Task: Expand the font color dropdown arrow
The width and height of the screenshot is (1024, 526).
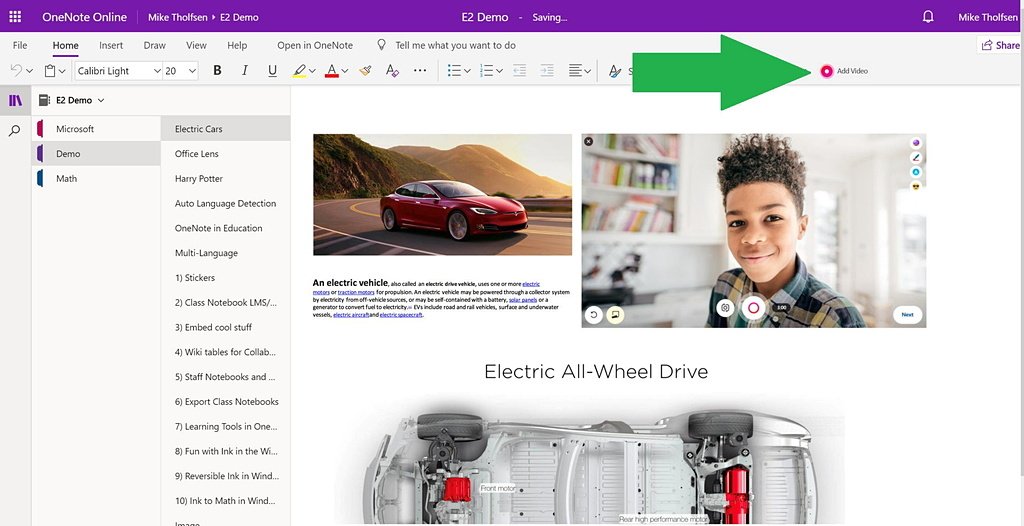Action: (x=345, y=71)
